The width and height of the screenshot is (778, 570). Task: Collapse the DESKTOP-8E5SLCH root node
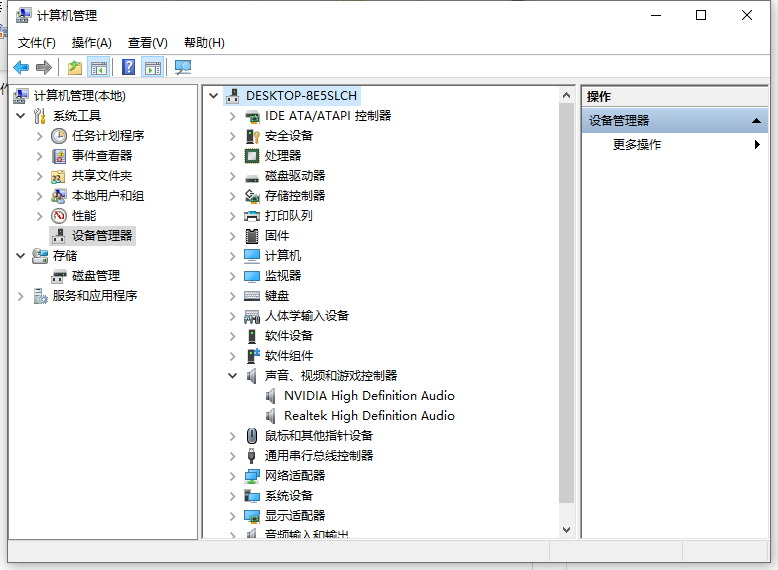pos(214,96)
